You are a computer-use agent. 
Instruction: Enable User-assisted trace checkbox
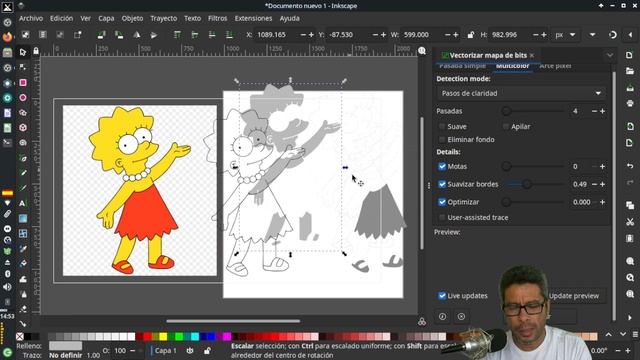(442, 218)
